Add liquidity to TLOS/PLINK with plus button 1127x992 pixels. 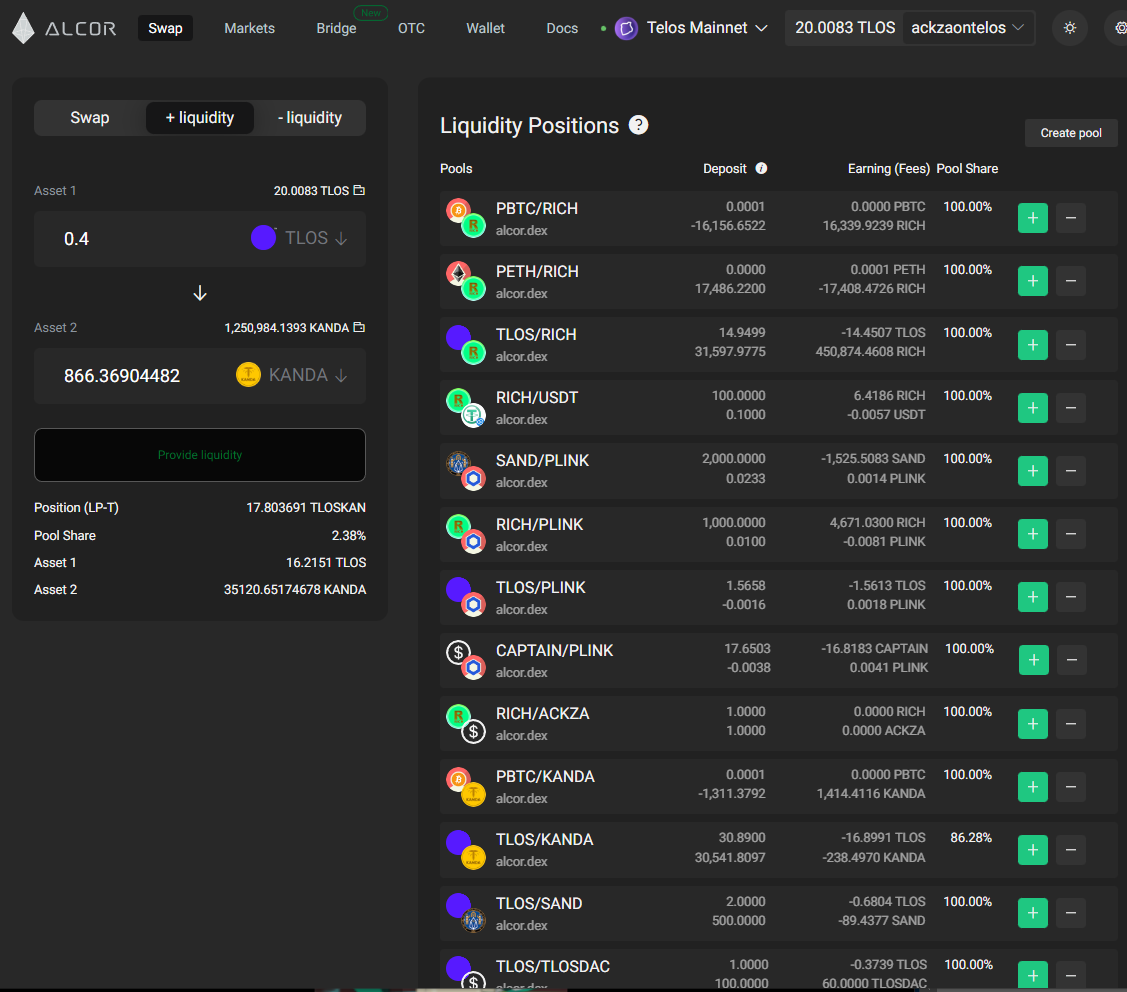tap(1033, 597)
